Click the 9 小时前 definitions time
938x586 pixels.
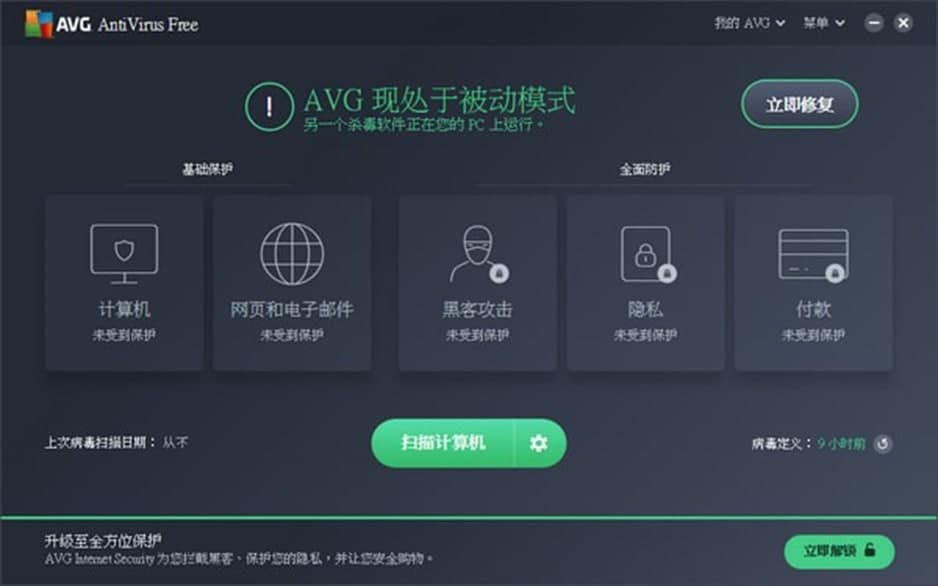pos(841,443)
